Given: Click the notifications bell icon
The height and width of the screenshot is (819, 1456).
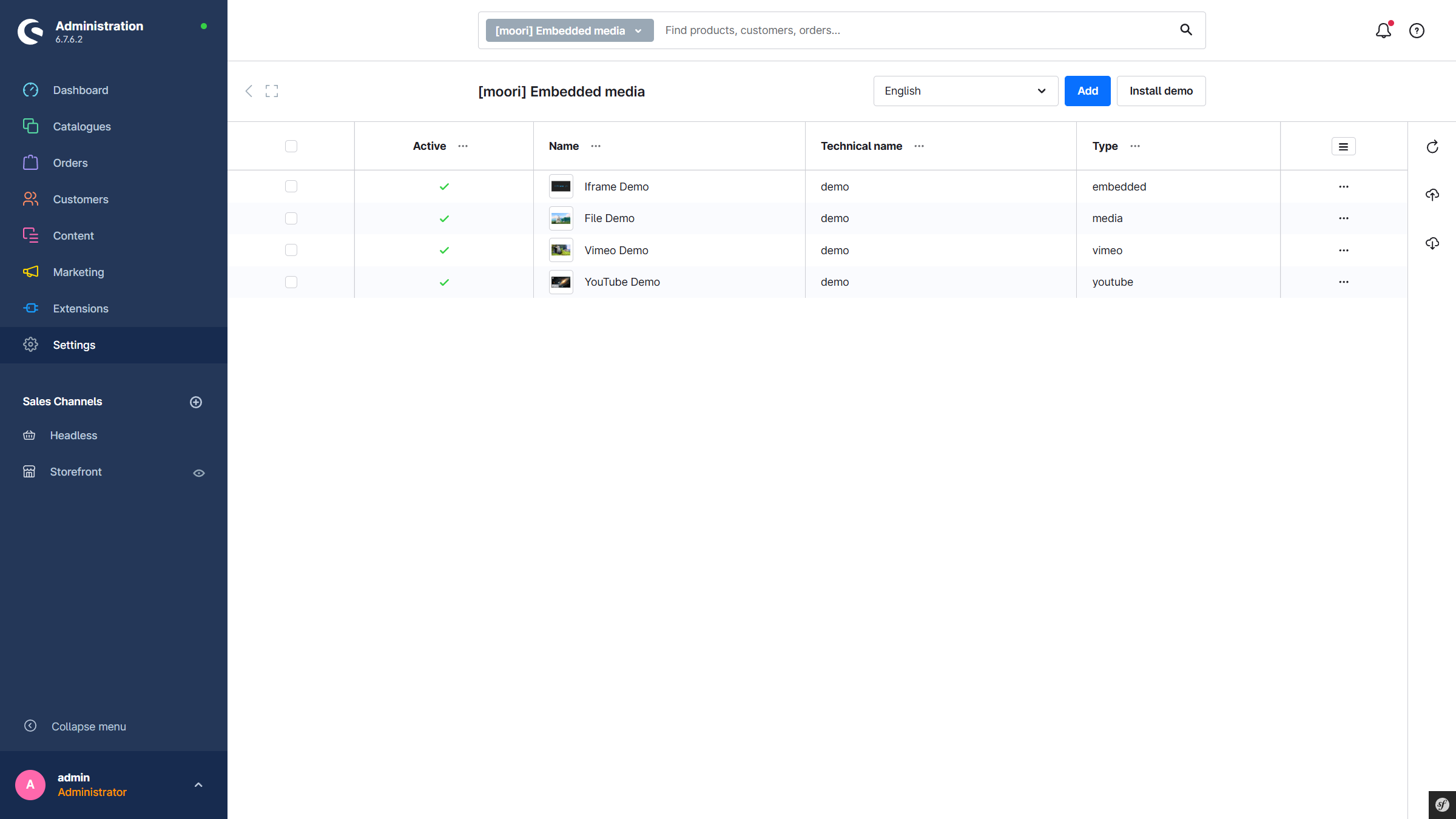Looking at the screenshot, I should coord(1383,30).
